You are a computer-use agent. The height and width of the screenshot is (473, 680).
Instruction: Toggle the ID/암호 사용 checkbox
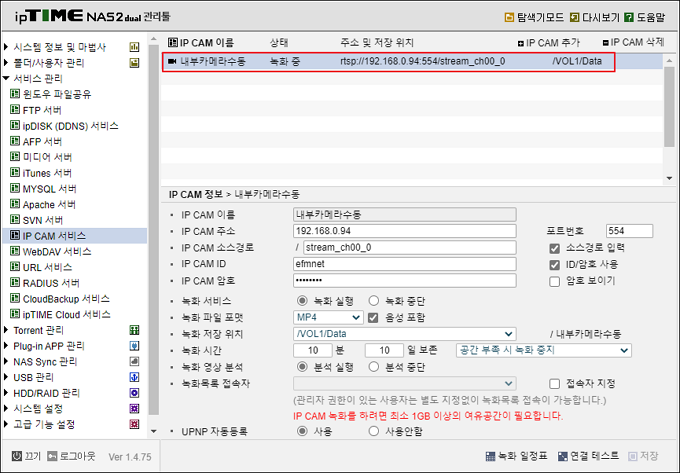[554, 265]
